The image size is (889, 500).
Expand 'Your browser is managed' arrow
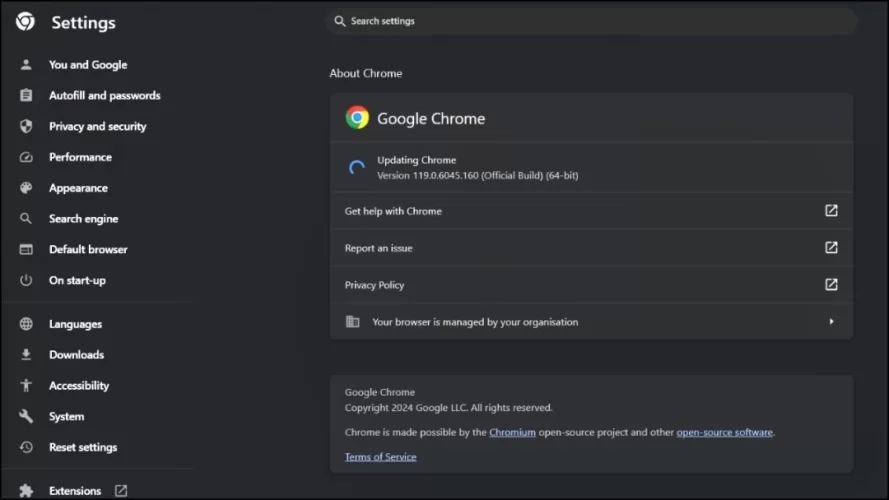831,322
